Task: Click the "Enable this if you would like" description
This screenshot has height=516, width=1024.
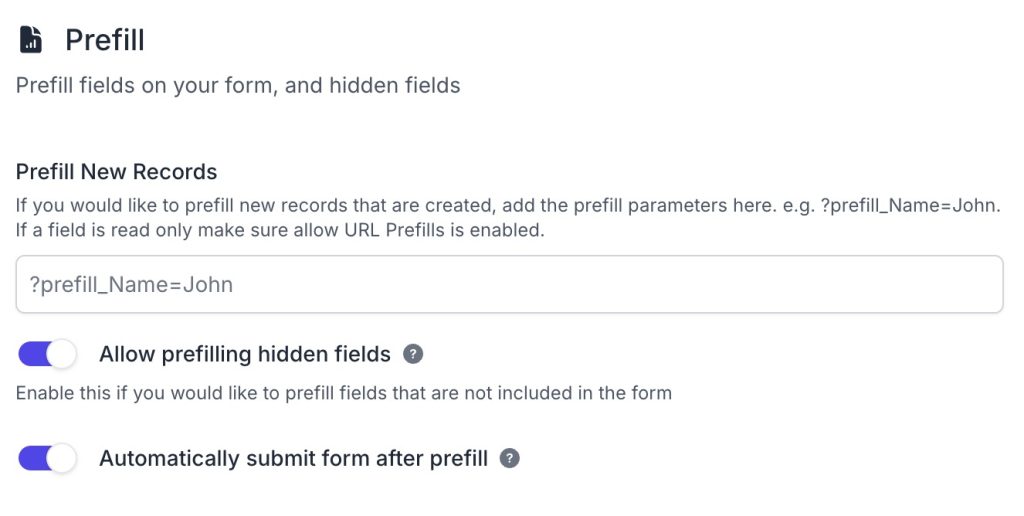Action: coord(343,393)
